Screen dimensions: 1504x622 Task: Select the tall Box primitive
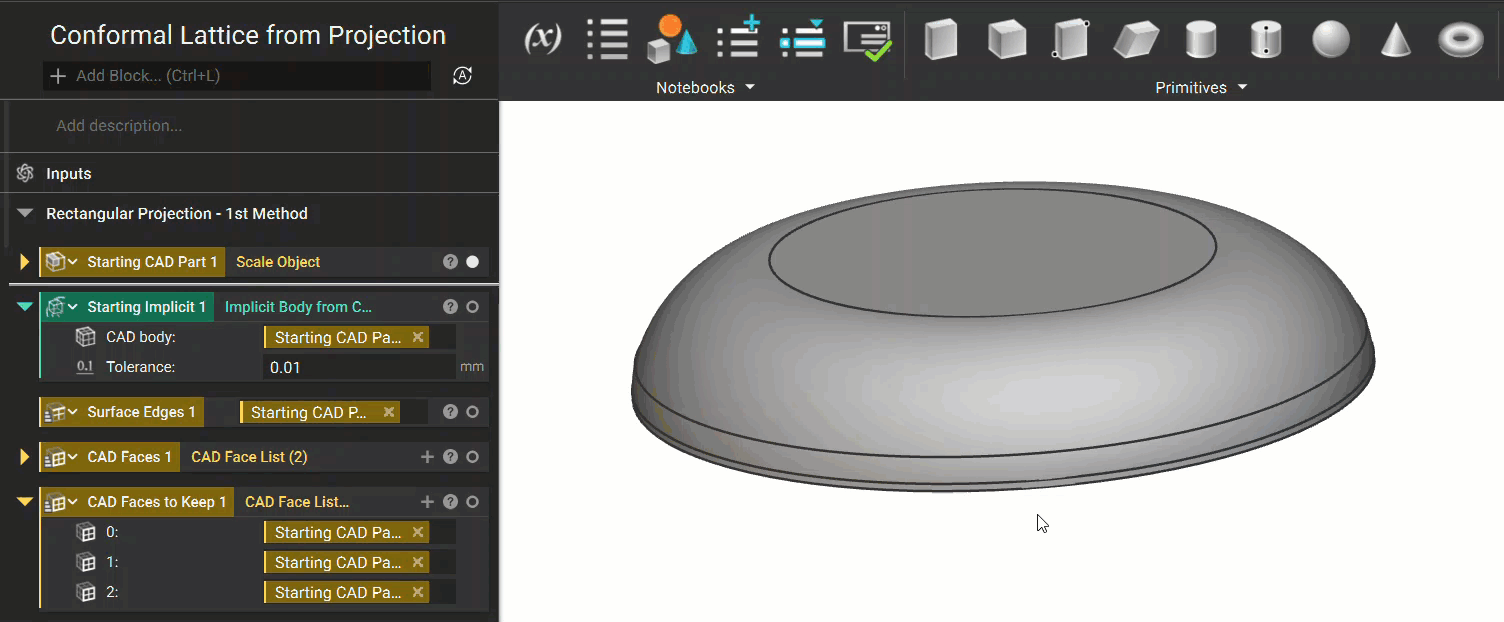[941, 40]
